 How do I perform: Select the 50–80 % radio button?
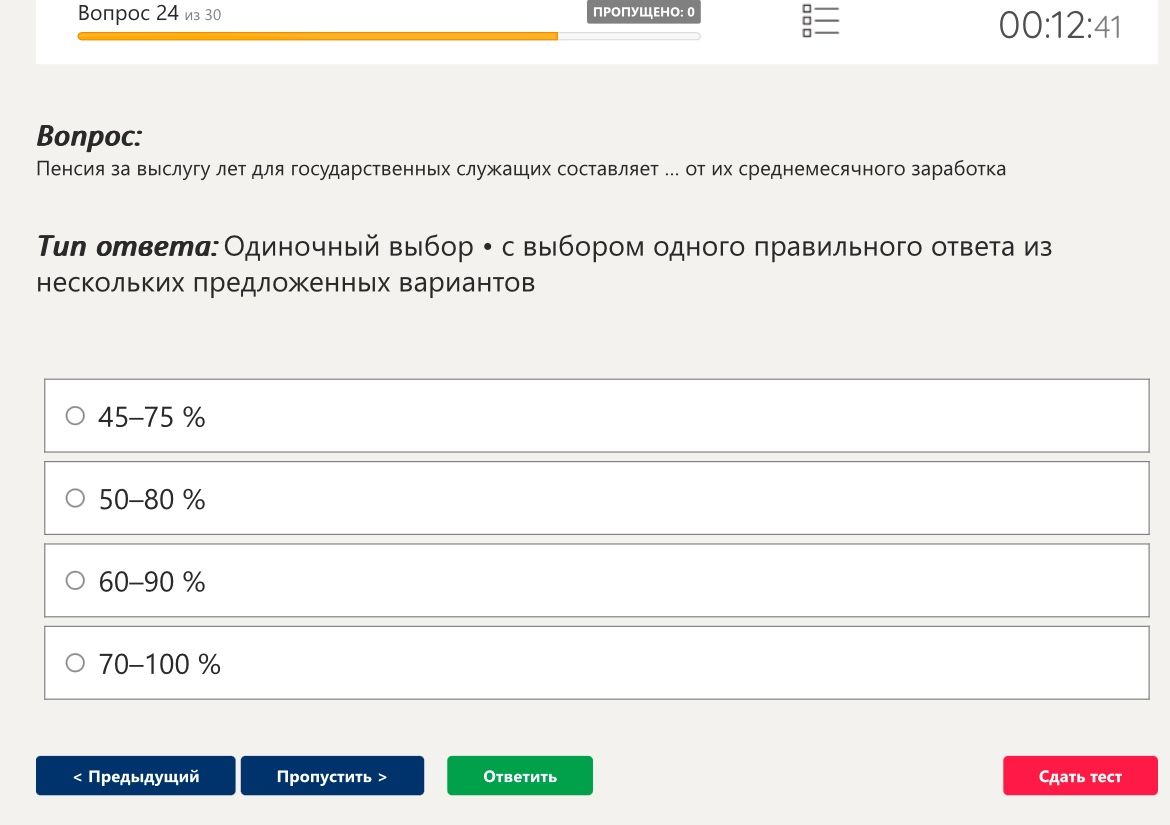click(x=75, y=498)
